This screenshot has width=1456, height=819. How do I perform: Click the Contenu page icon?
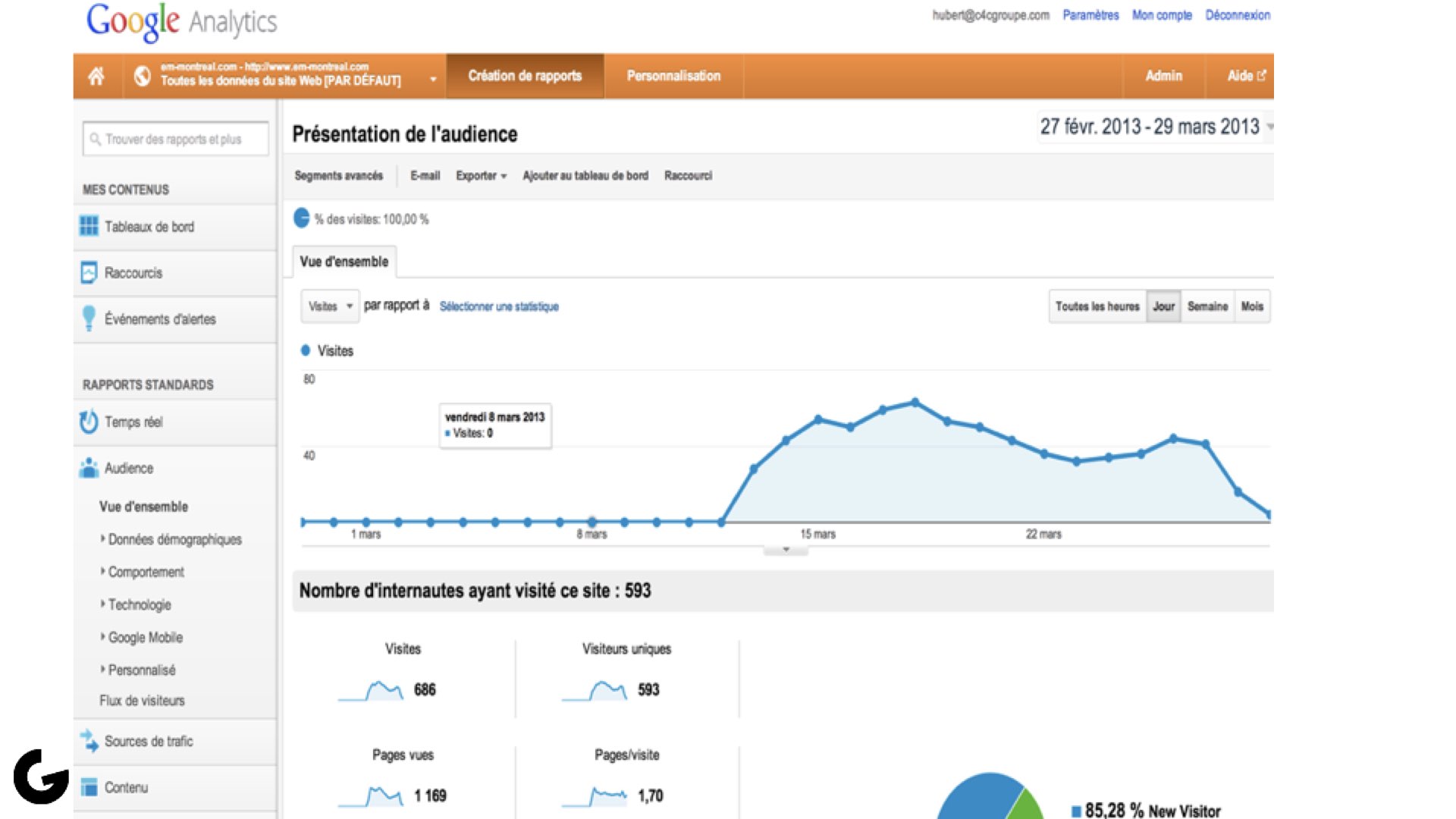89,787
